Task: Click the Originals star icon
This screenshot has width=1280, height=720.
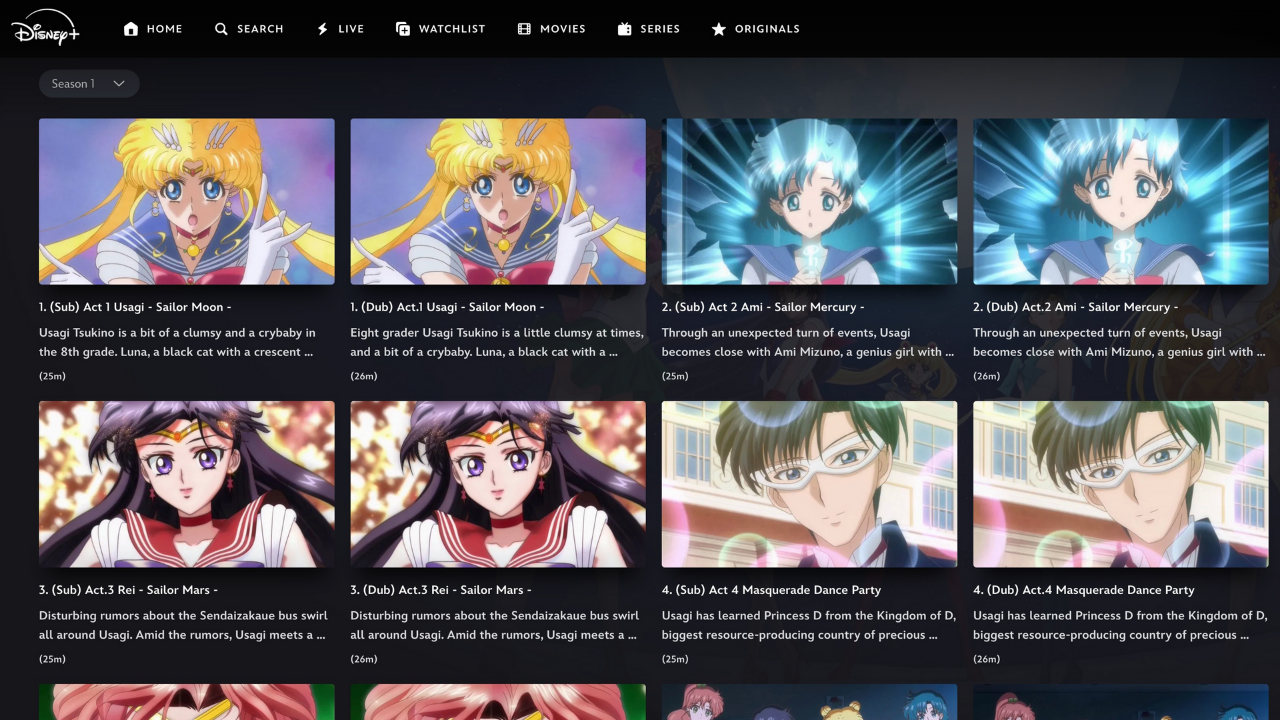Action: tap(718, 29)
